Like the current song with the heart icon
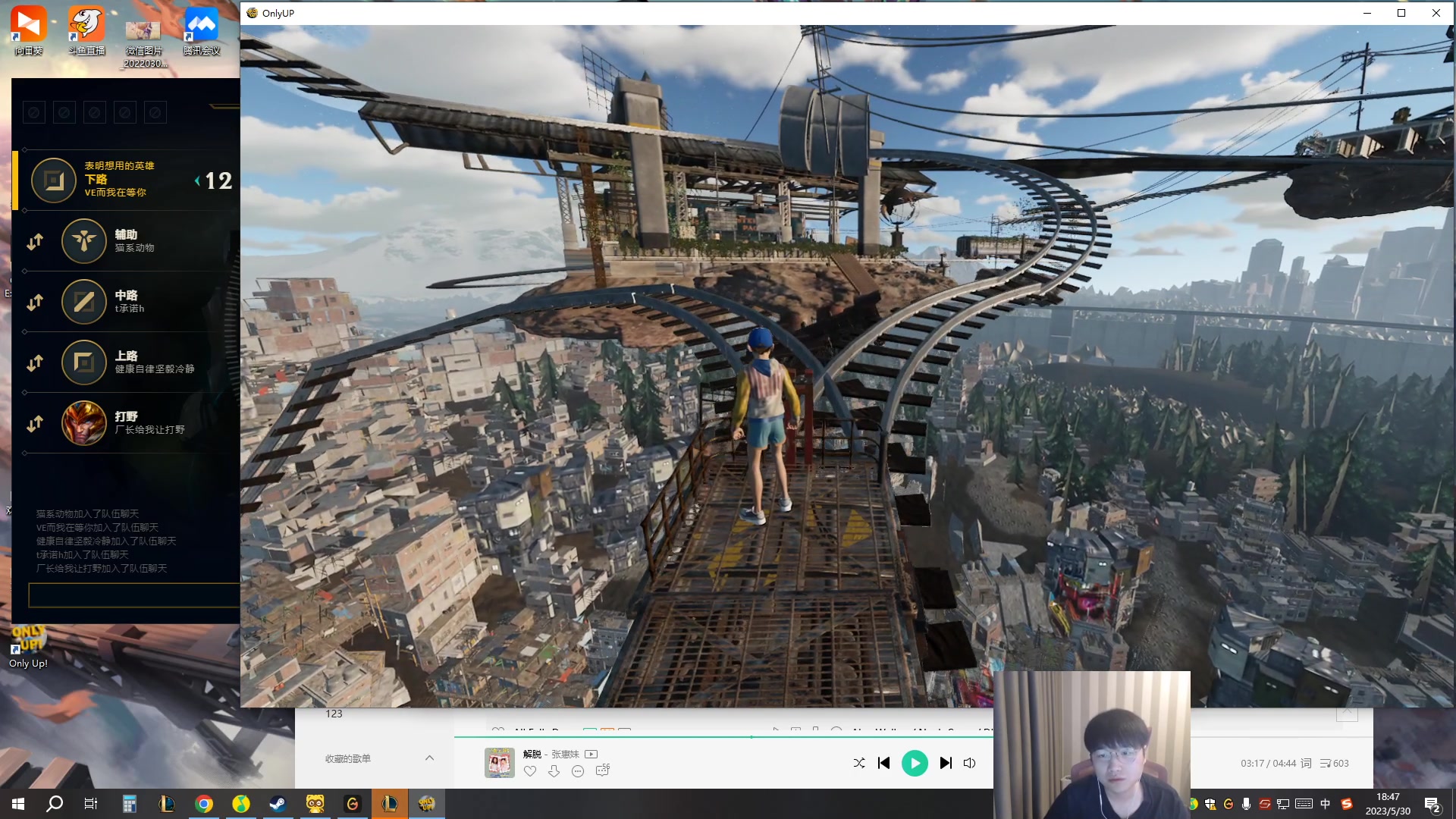1456x819 pixels. point(530,771)
